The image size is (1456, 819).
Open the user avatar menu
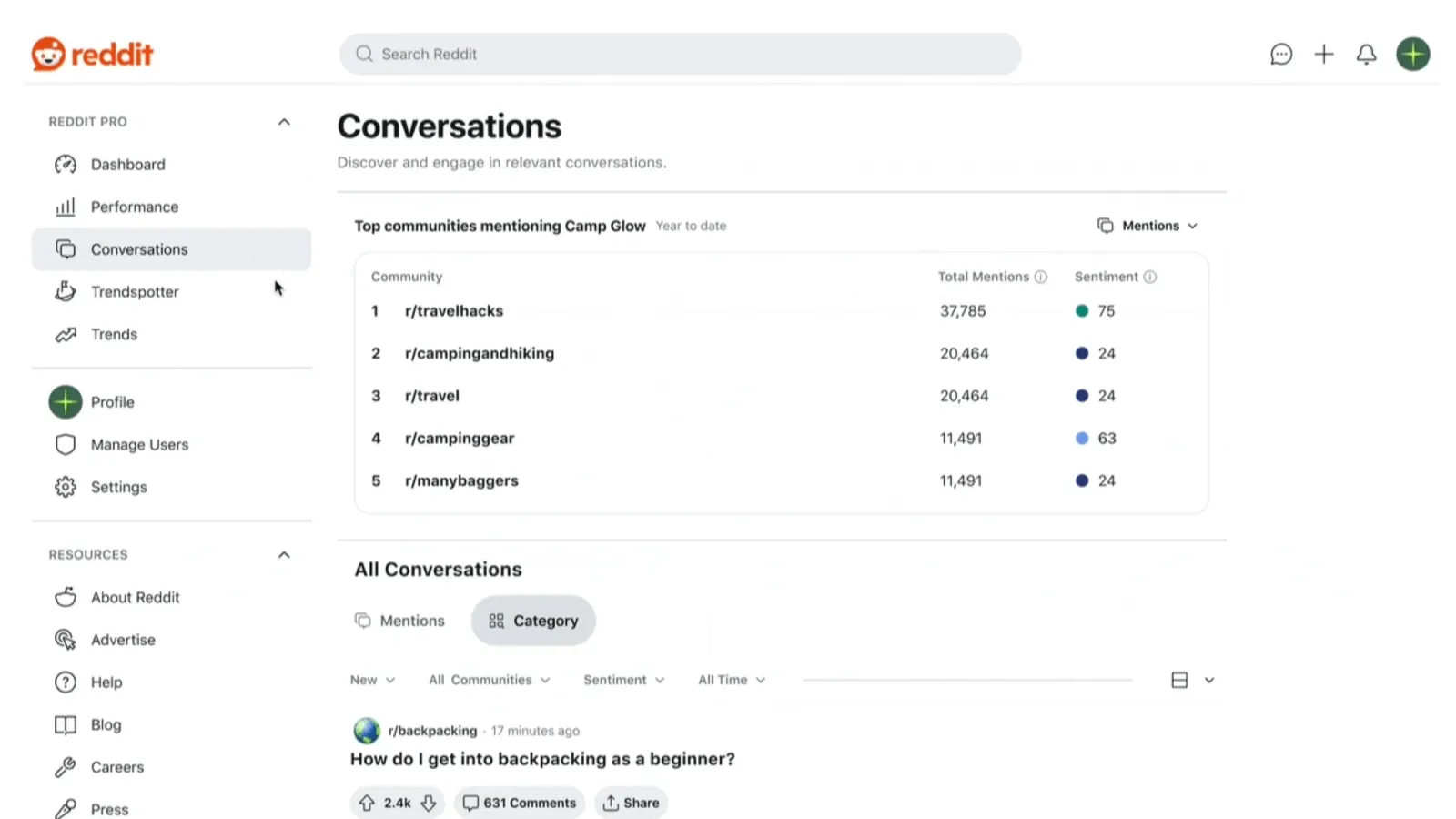pos(1413,55)
